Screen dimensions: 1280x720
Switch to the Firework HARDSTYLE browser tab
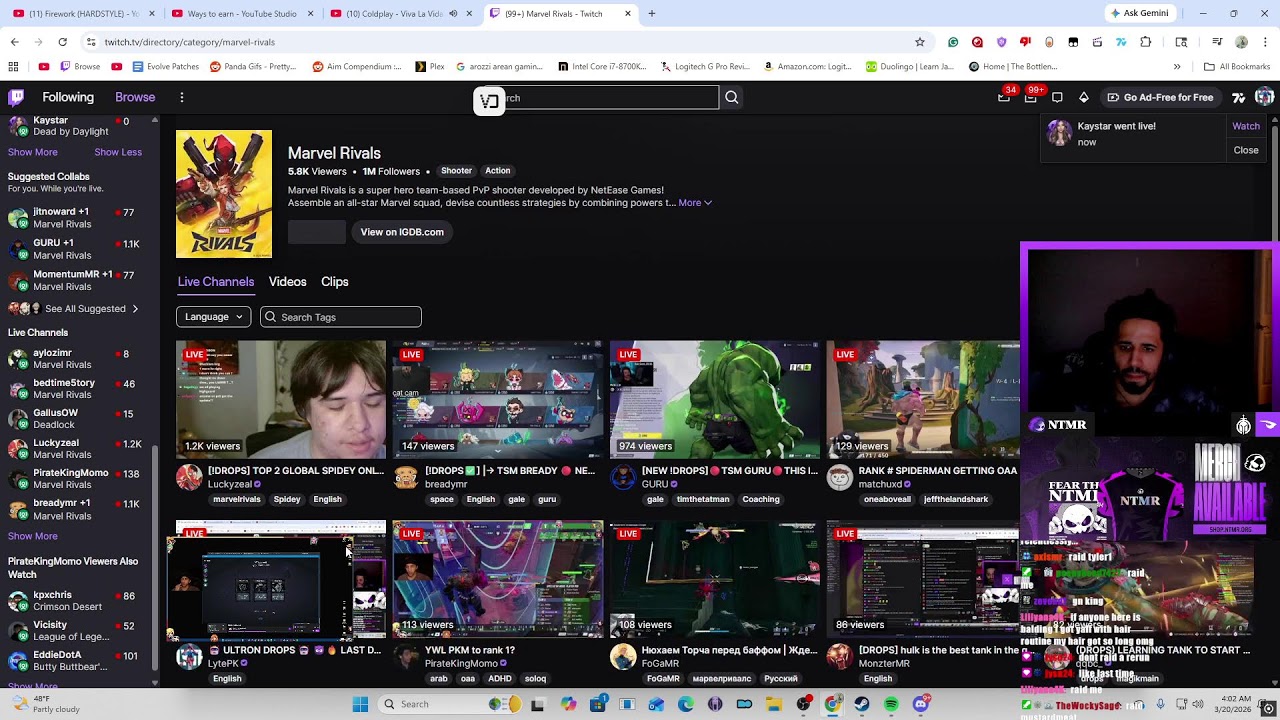coord(84,14)
